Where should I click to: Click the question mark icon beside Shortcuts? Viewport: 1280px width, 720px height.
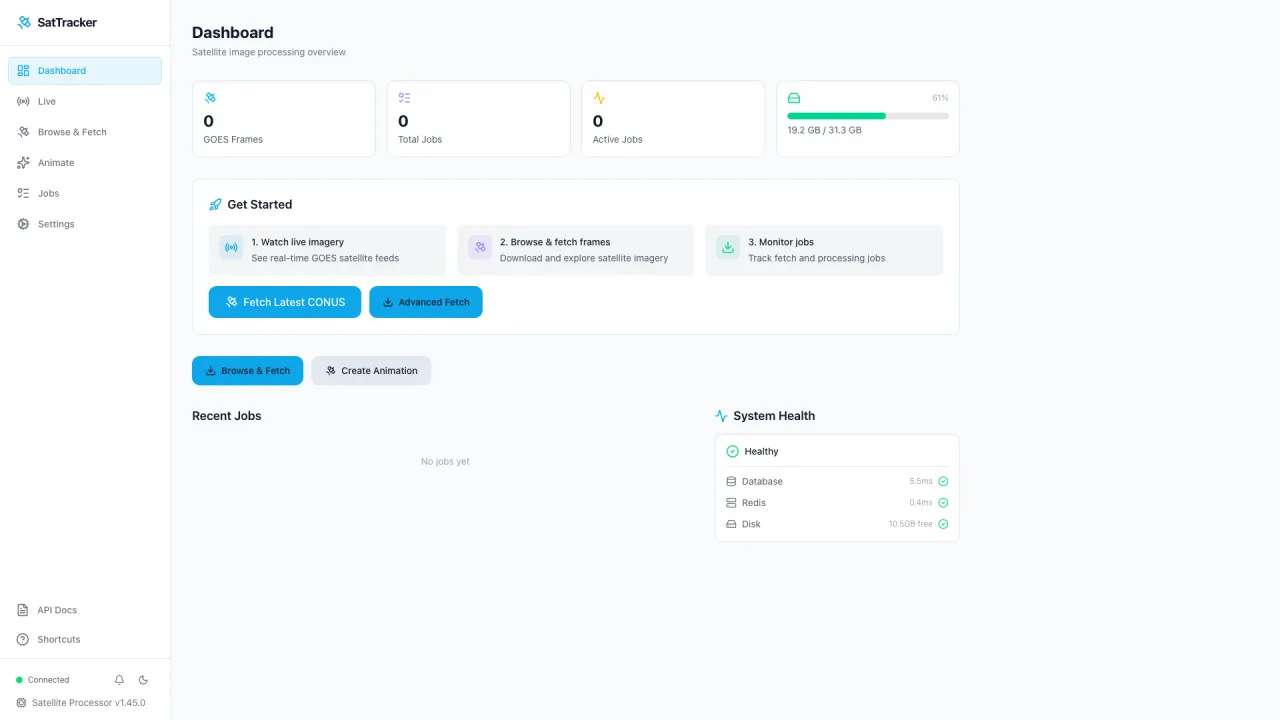point(24,639)
